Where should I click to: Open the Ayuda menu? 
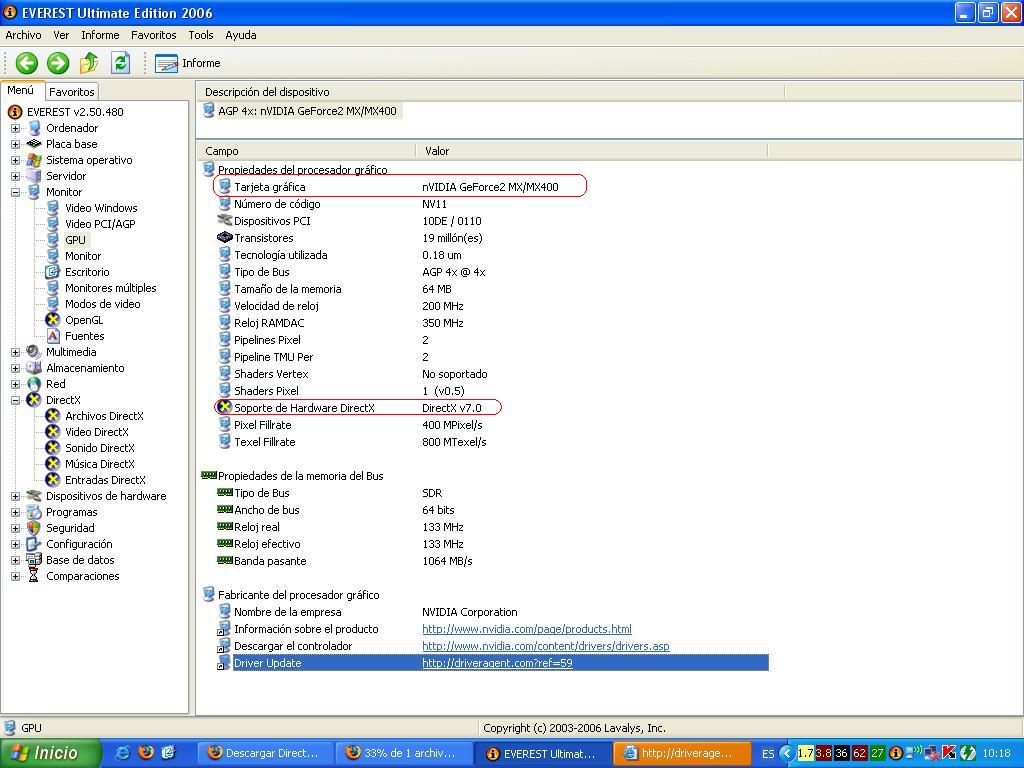pyautogui.click(x=240, y=35)
